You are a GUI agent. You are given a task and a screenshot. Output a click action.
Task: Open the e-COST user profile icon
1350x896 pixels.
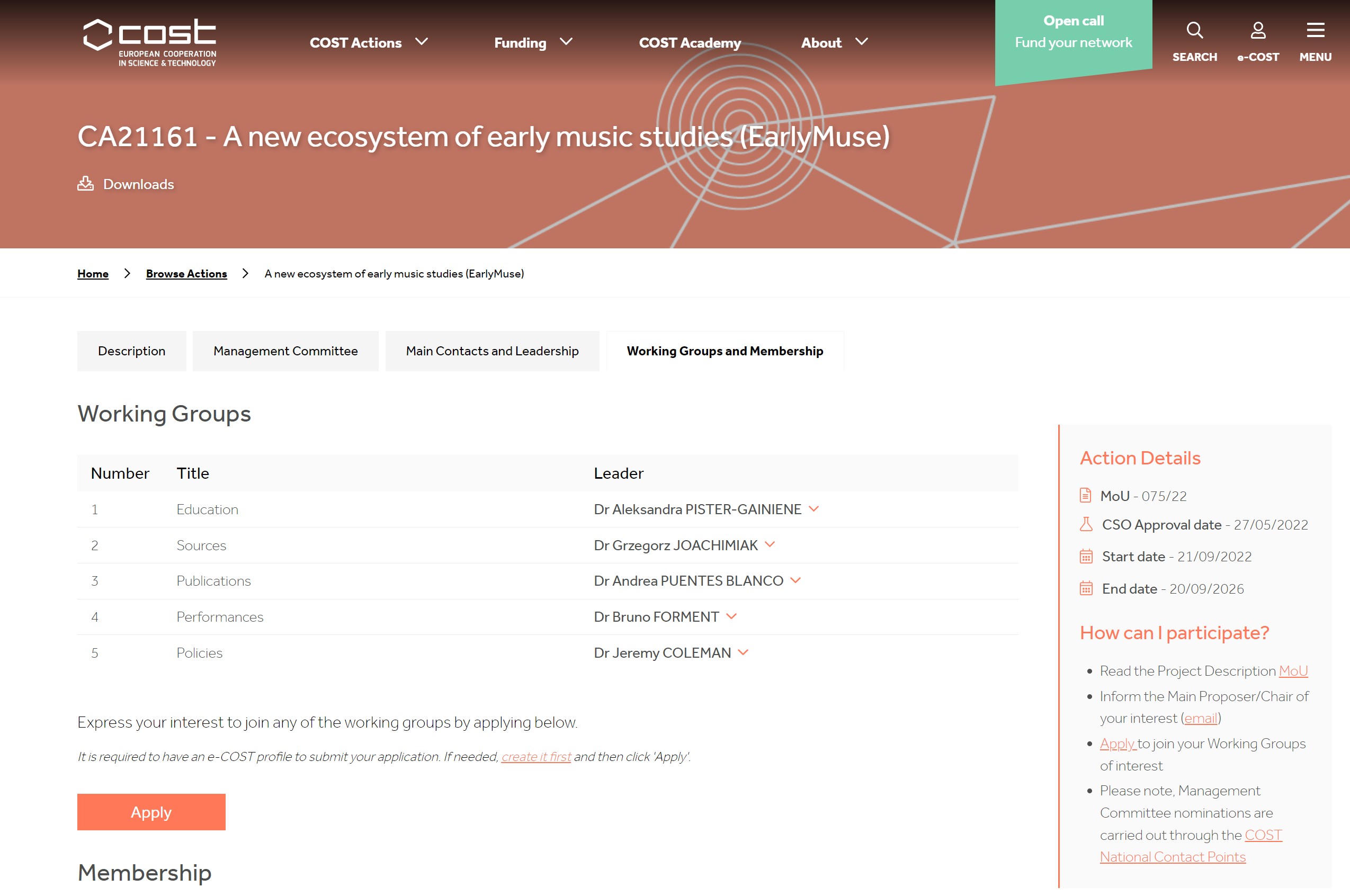1258,30
